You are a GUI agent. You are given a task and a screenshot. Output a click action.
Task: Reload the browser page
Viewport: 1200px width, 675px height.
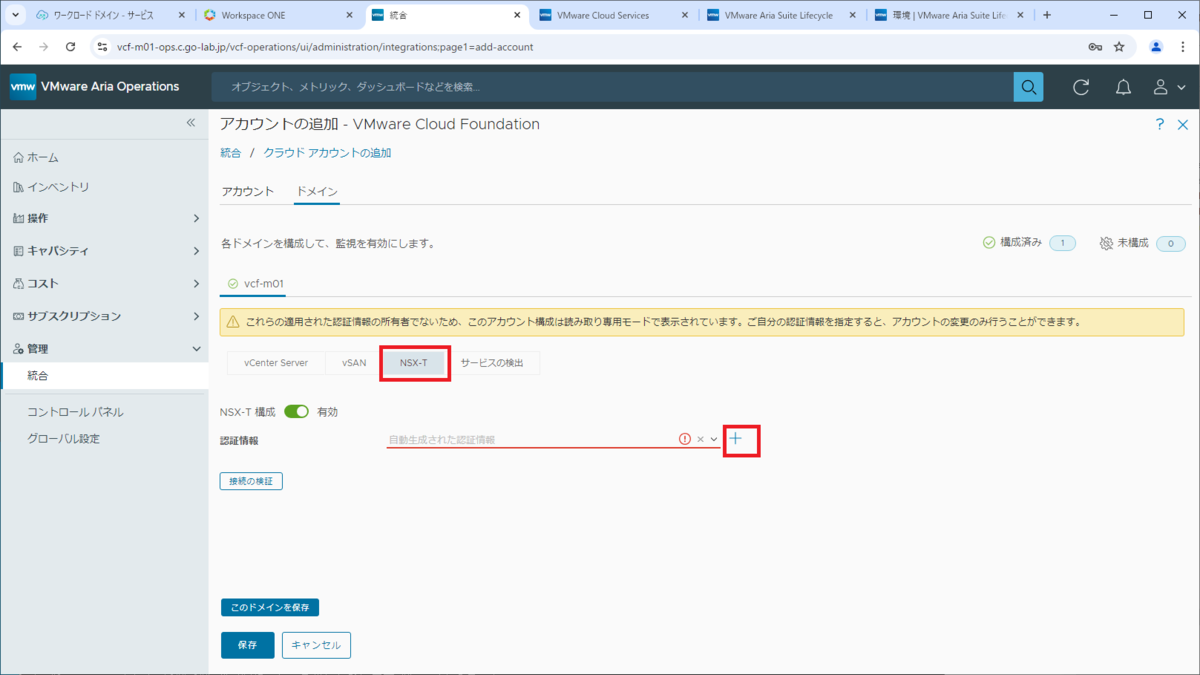pyautogui.click(x=70, y=47)
